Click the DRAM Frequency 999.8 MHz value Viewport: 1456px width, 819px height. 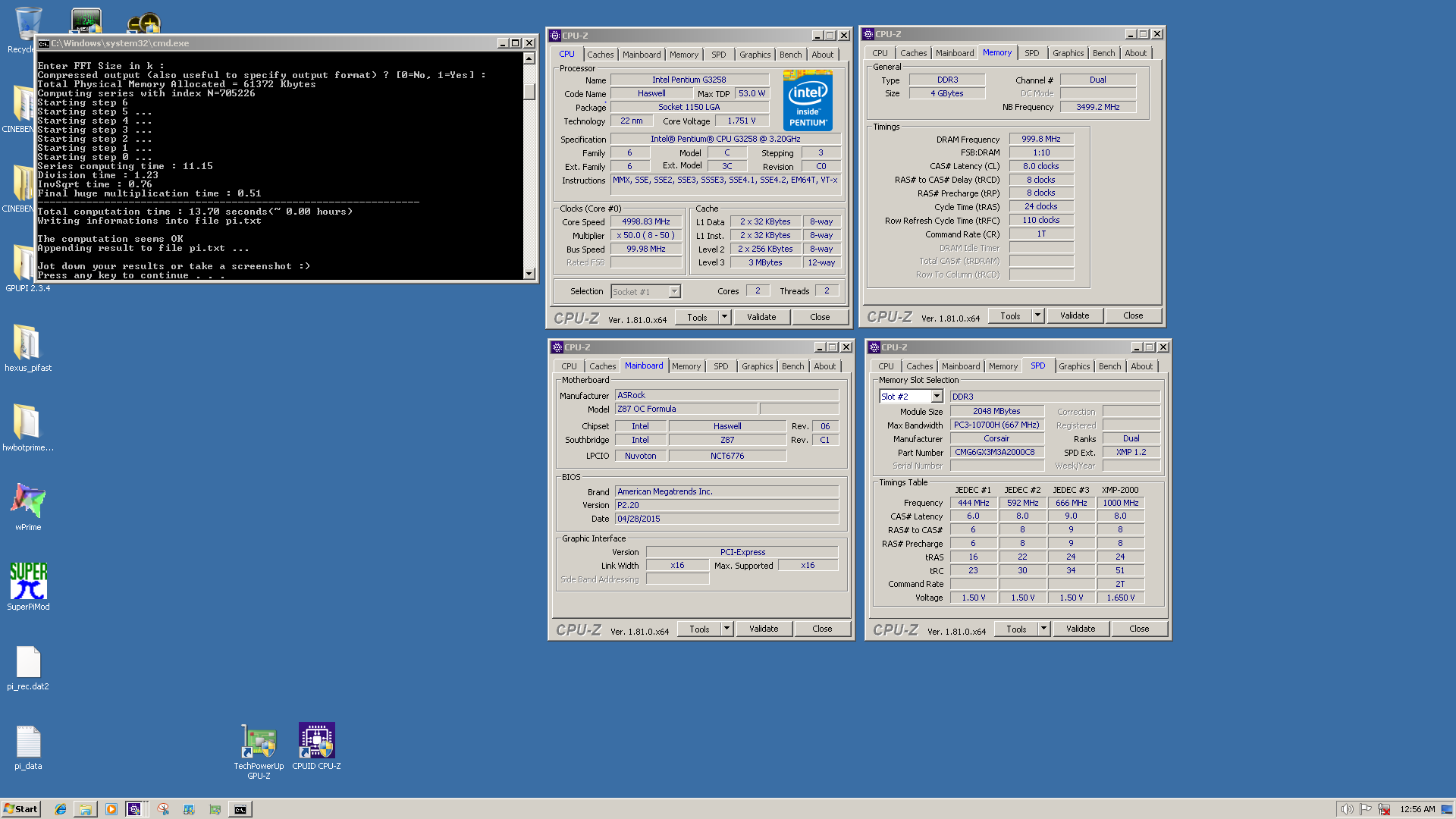[x=1041, y=139]
